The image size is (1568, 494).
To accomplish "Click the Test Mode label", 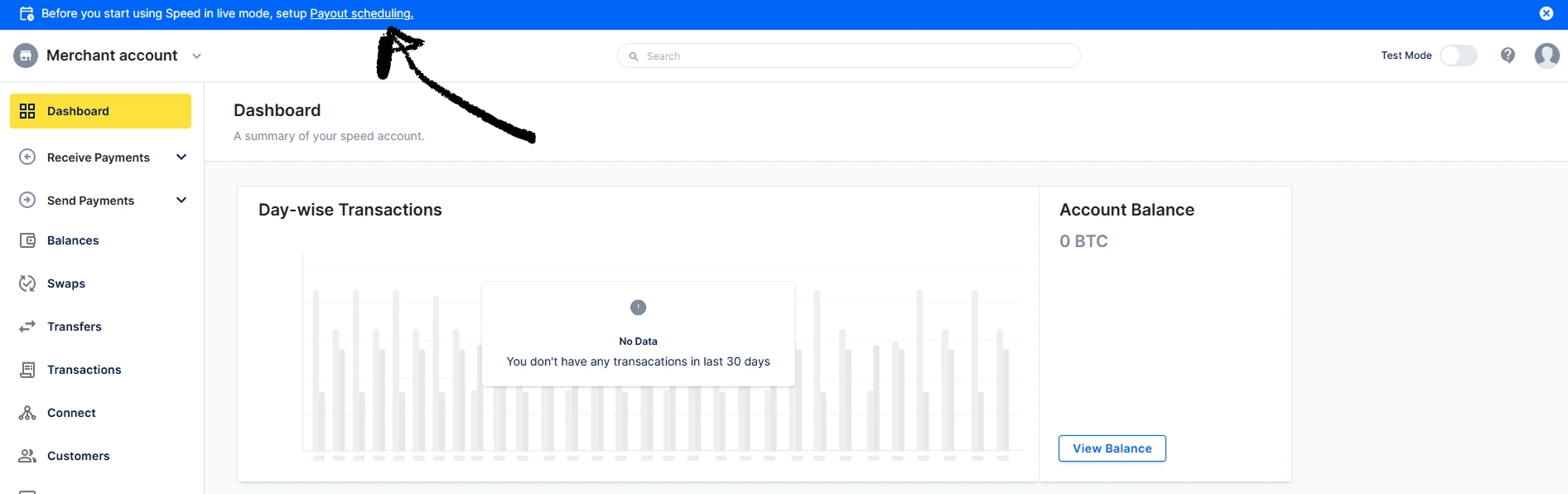I will [x=1406, y=56].
